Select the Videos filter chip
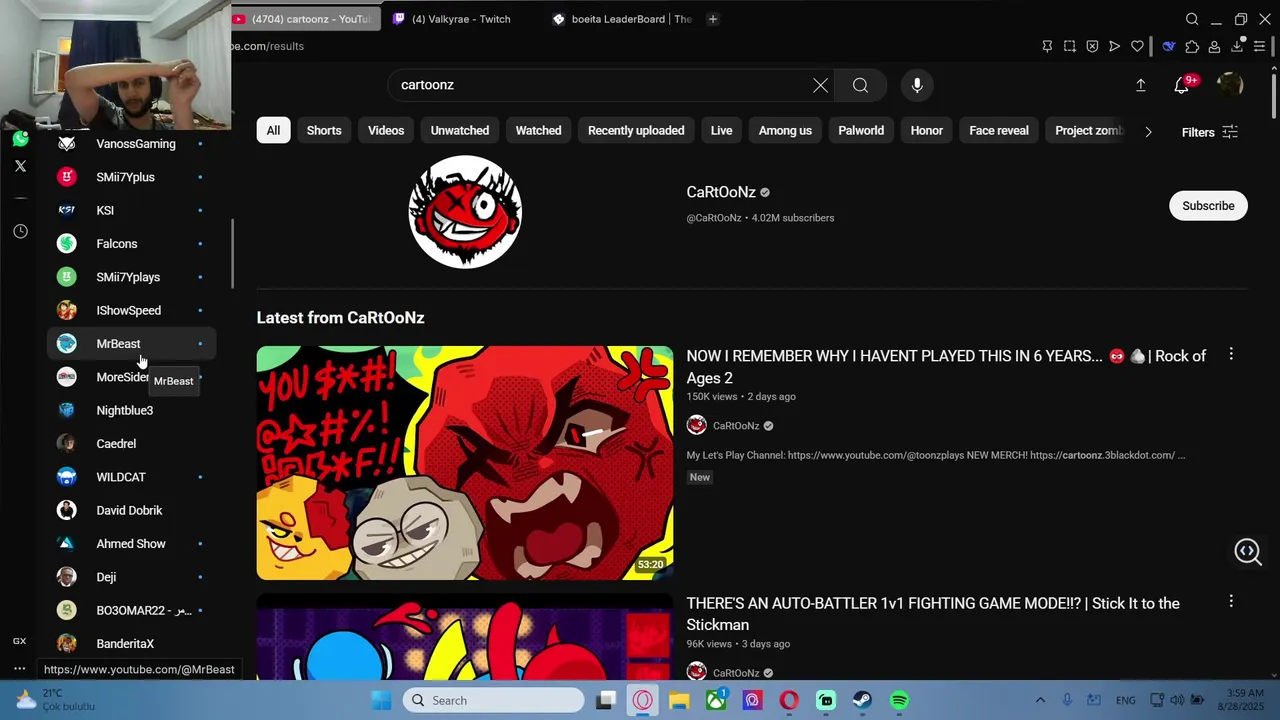 click(x=386, y=130)
